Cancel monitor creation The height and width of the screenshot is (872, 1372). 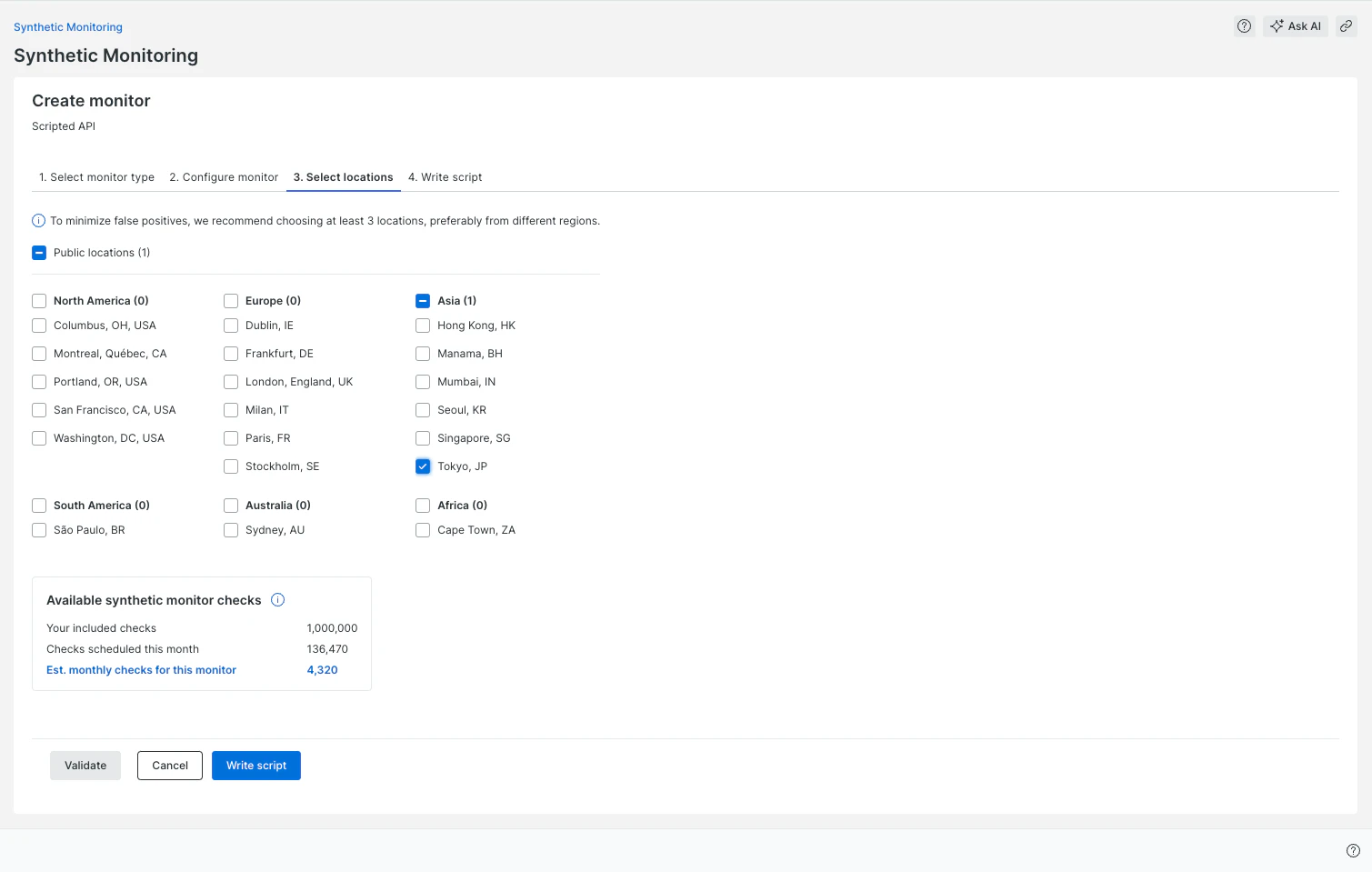pyautogui.click(x=170, y=766)
